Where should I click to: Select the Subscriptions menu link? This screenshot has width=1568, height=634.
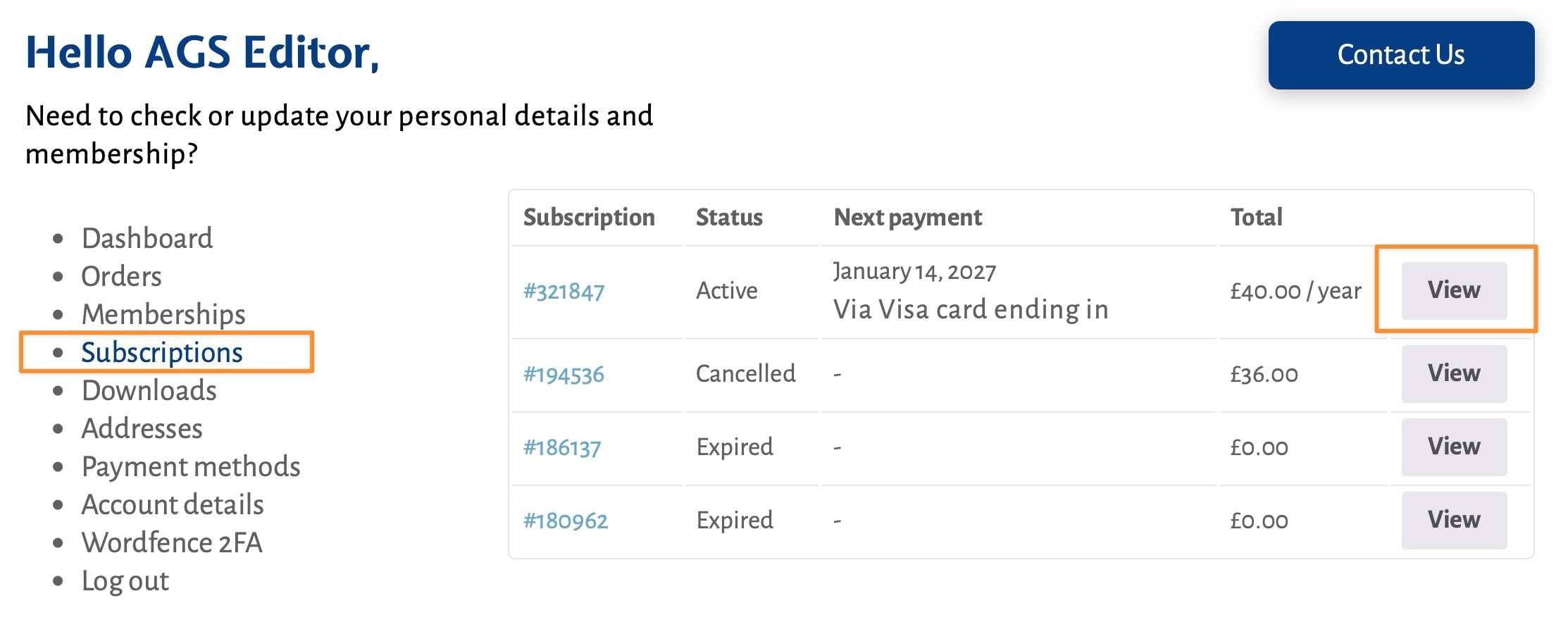(x=161, y=352)
